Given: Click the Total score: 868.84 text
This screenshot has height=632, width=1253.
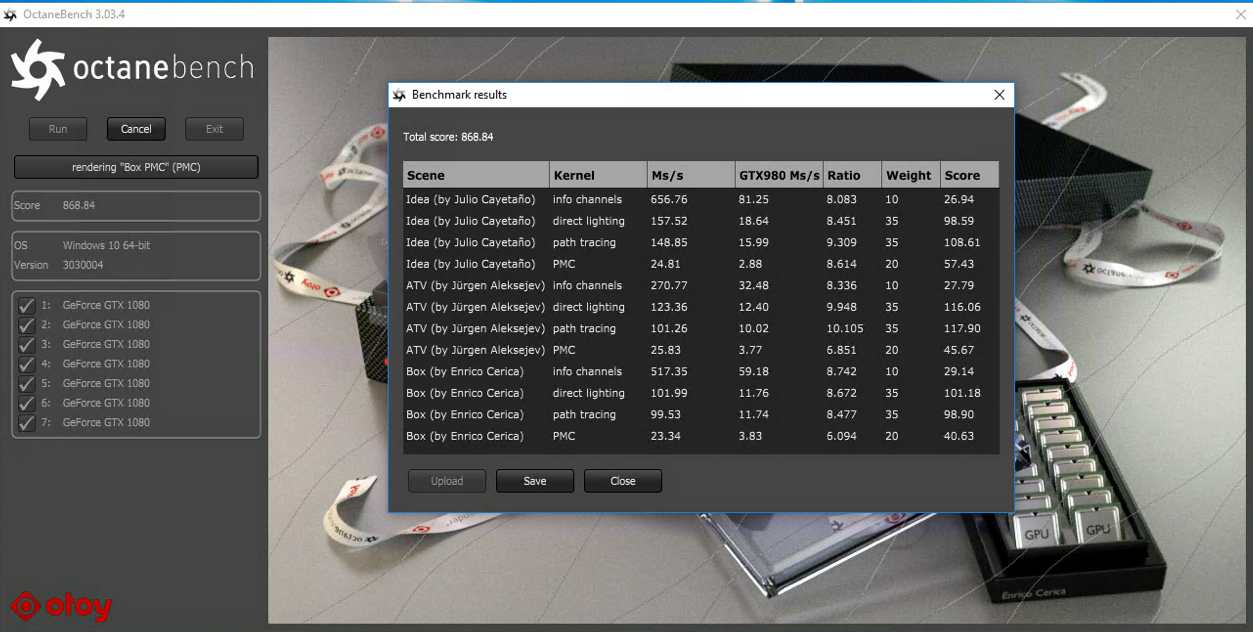Looking at the screenshot, I should pyautogui.click(x=448, y=137).
